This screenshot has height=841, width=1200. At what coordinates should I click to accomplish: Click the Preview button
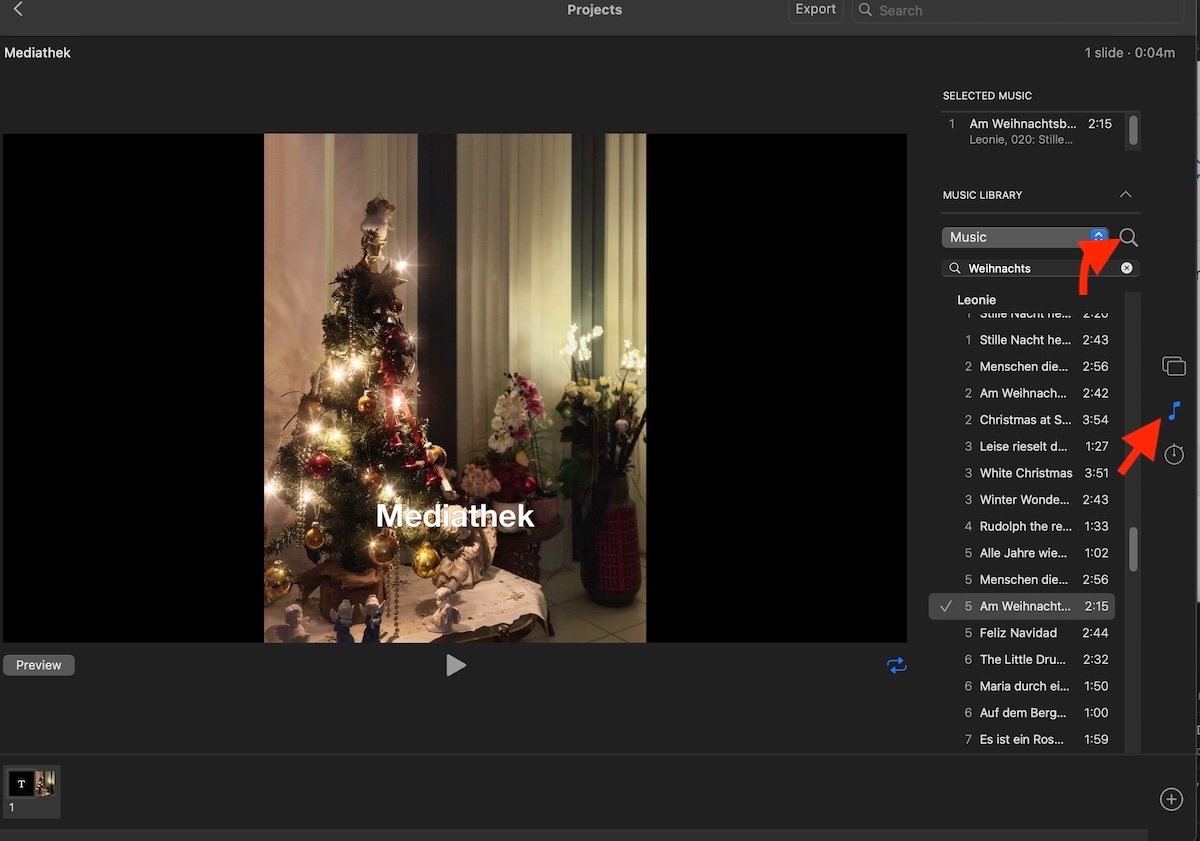coord(38,664)
